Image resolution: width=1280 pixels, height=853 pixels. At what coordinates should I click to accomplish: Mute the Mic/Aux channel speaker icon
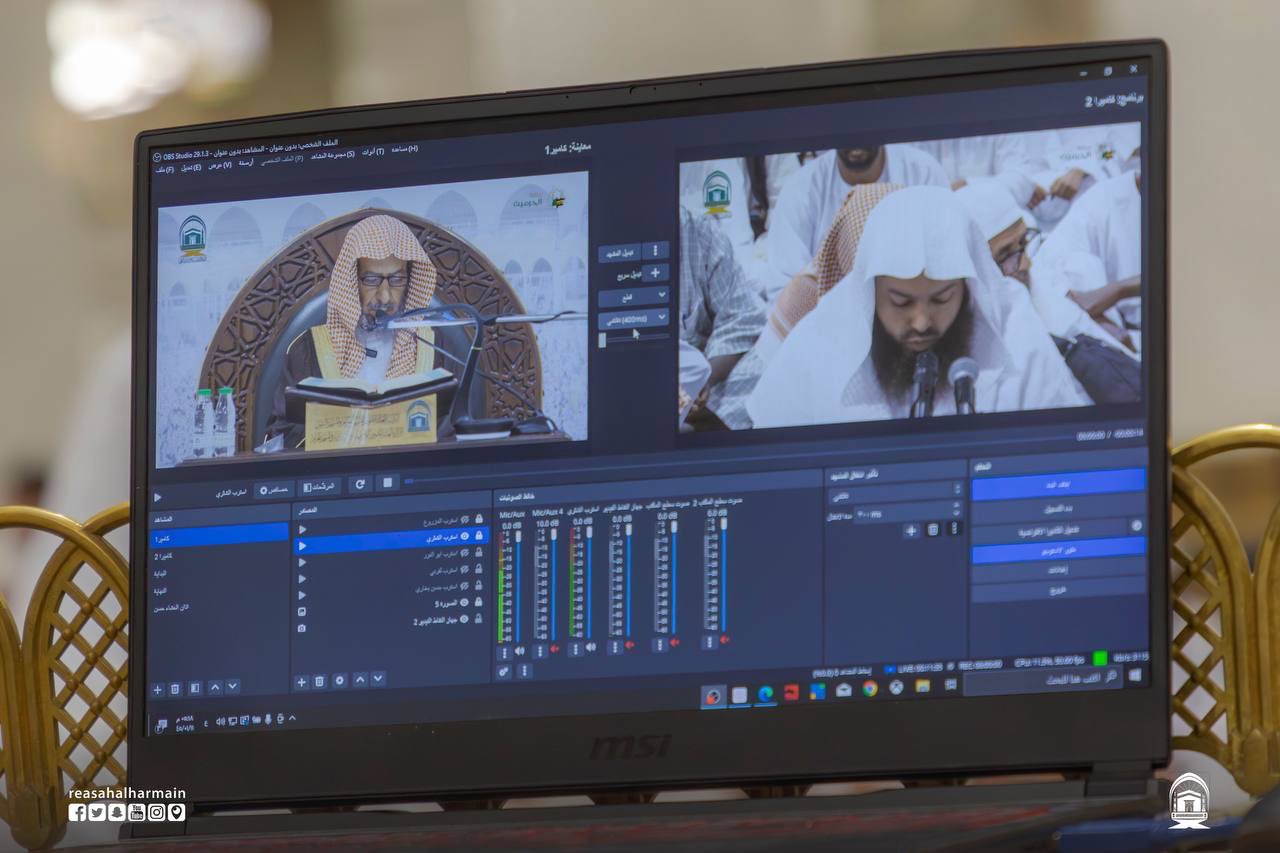point(520,651)
